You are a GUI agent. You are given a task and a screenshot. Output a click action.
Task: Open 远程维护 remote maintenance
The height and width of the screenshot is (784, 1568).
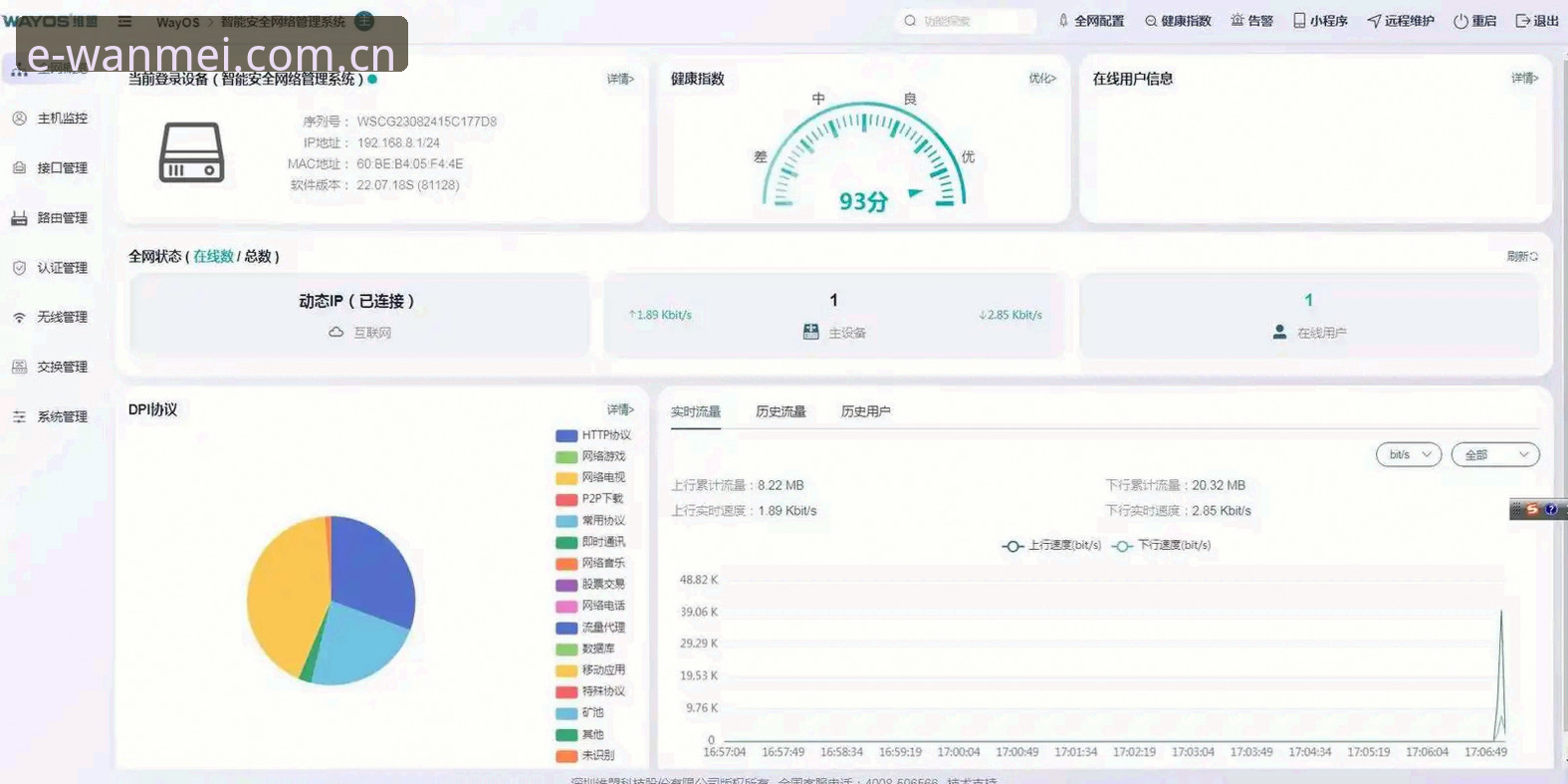tap(1401, 21)
